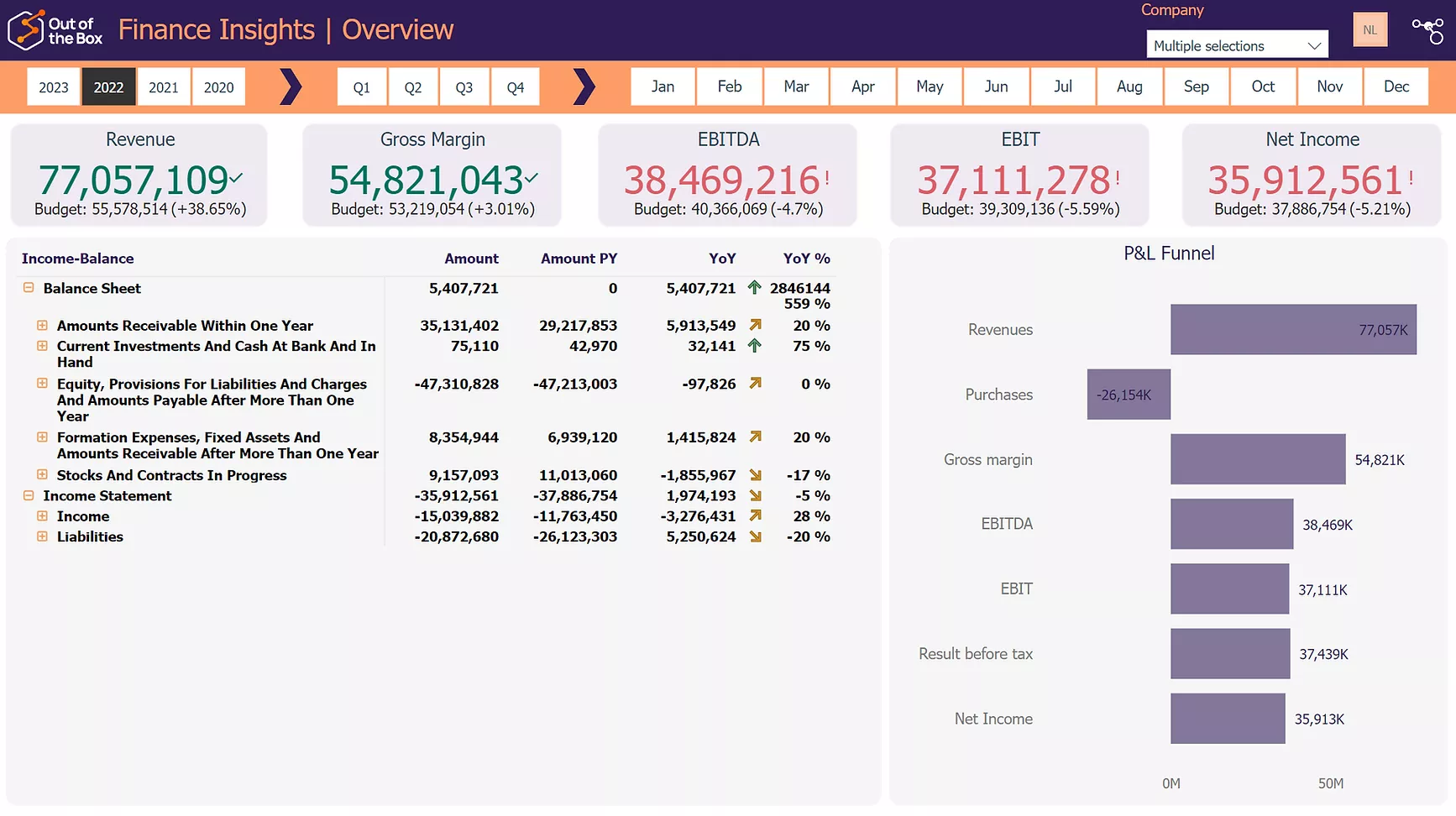Click the NL company badge
This screenshot has width=1456, height=816.
(1370, 30)
